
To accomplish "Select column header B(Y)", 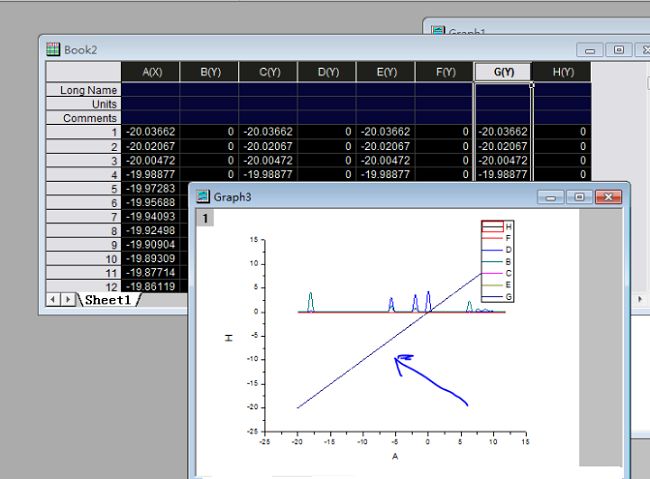I will pos(209,72).
